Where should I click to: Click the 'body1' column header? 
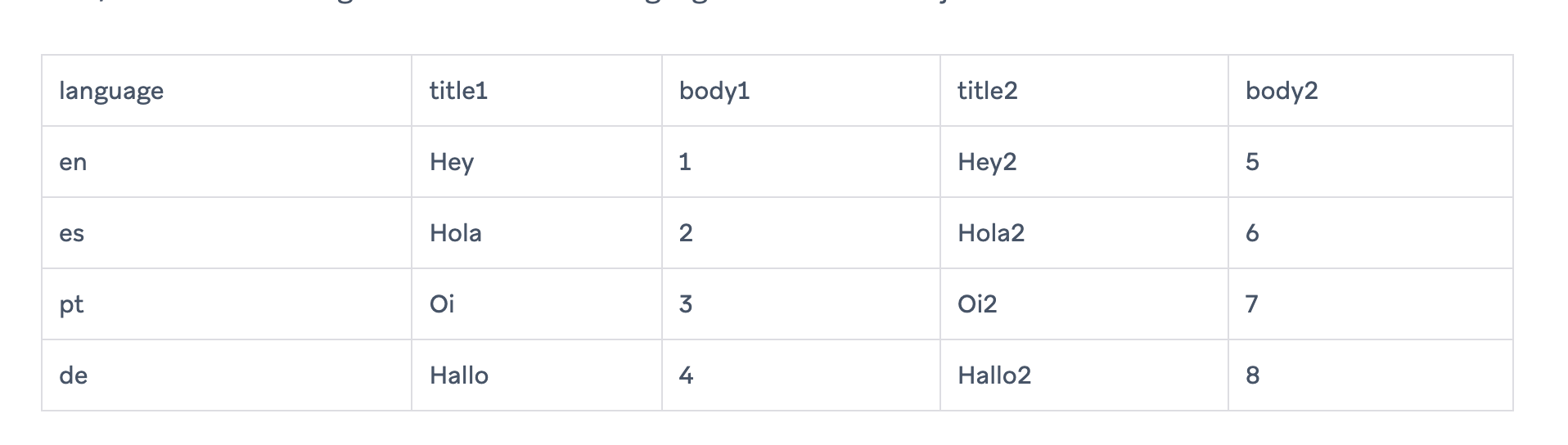(x=714, y=91)
